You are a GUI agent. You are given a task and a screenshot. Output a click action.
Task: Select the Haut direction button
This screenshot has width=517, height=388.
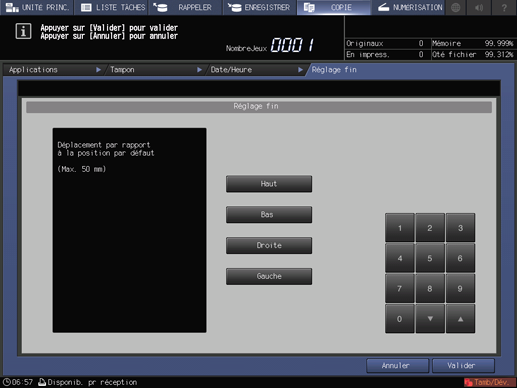[269, 184]
